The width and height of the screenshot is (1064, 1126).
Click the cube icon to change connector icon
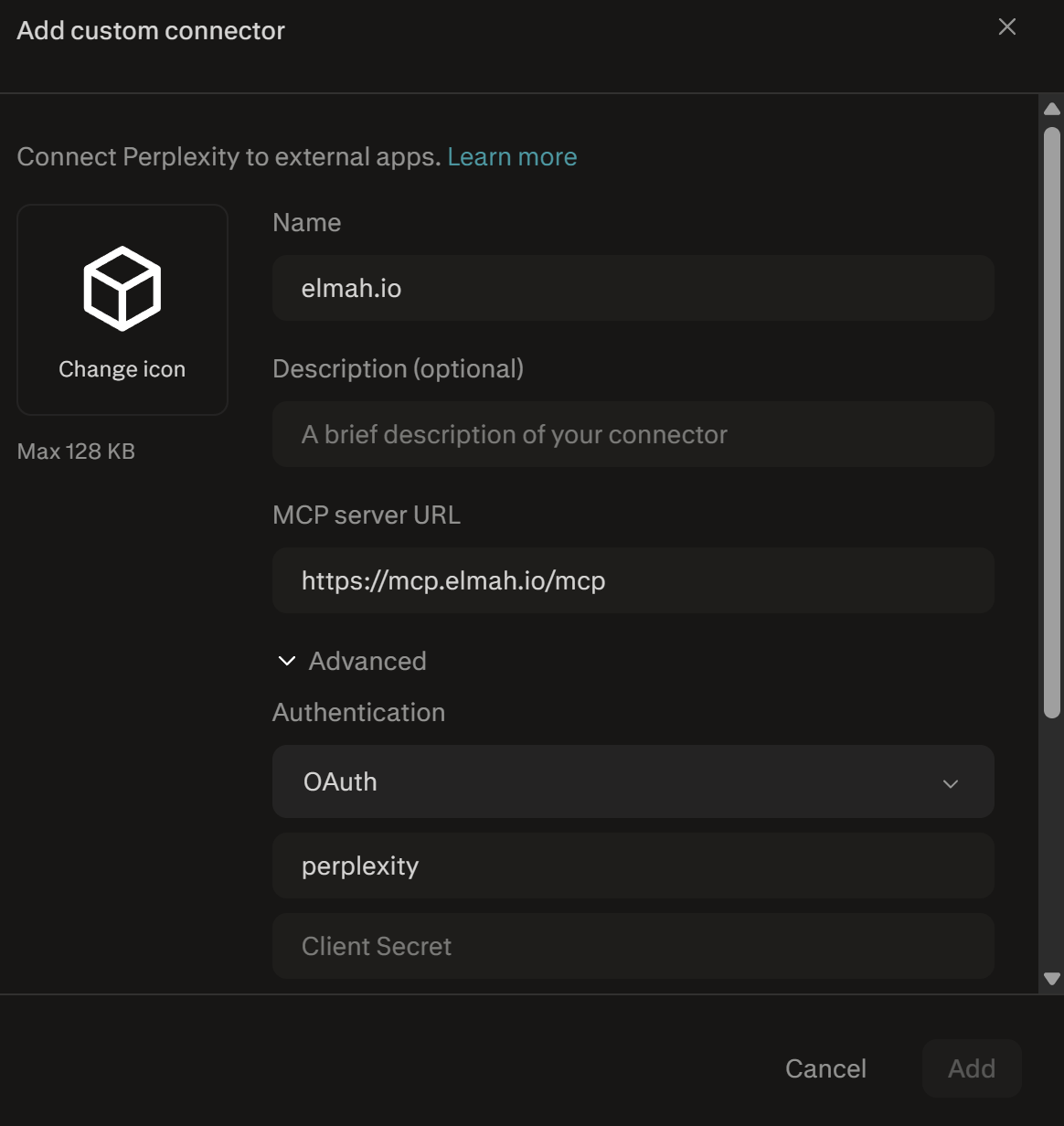pyautogui.click(x=122, y=288)
